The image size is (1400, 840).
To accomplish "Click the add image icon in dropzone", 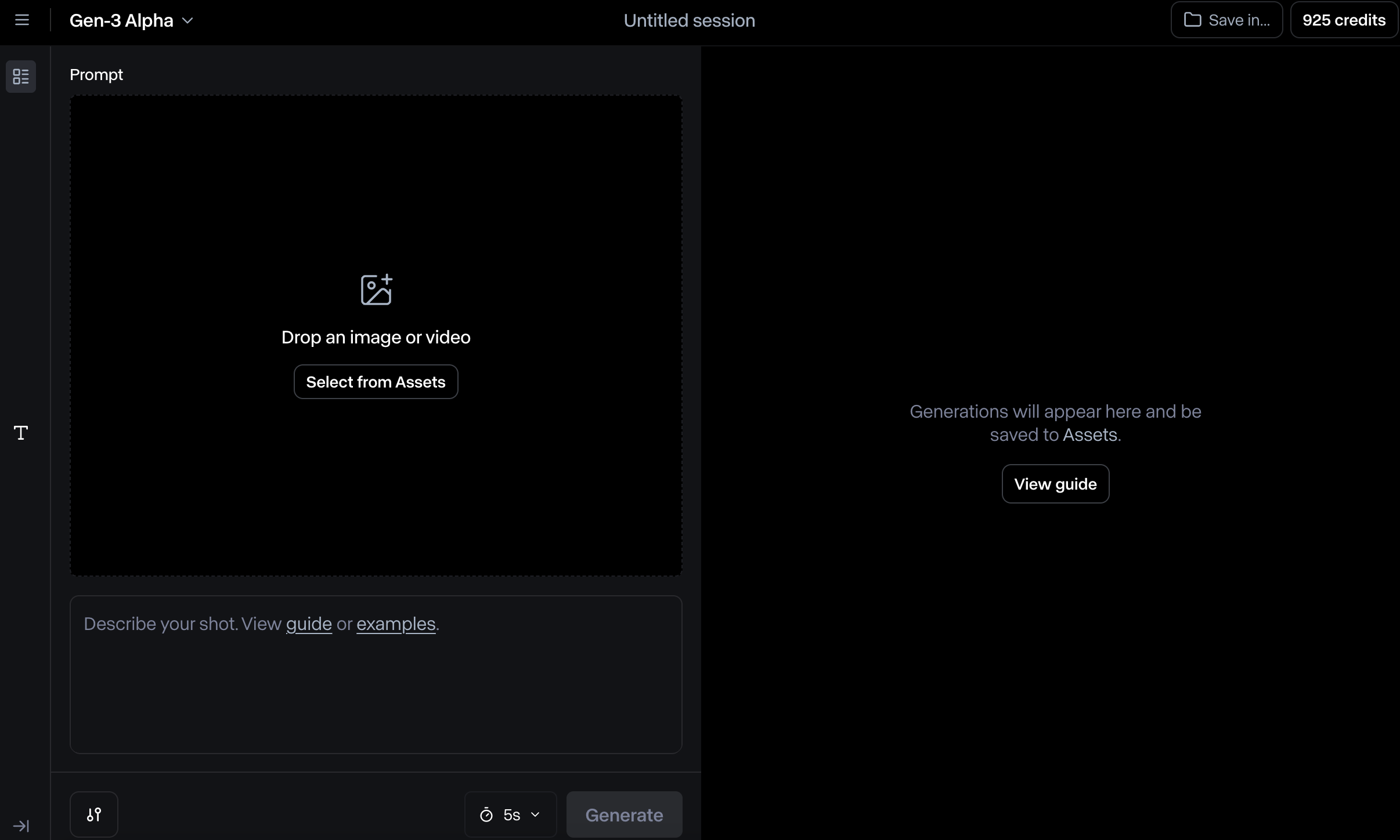I will pos(376,290).
